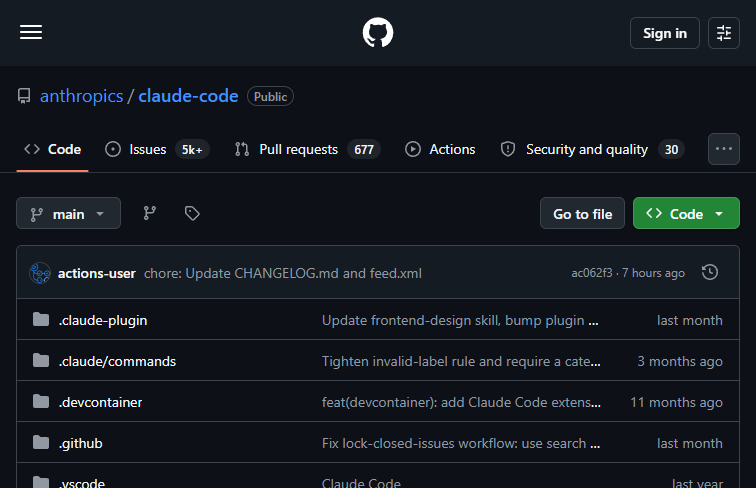Viewport: 756px width, 488px height.
Task: Expand additional navigation options ellipsis
Action: click(724, 149)
